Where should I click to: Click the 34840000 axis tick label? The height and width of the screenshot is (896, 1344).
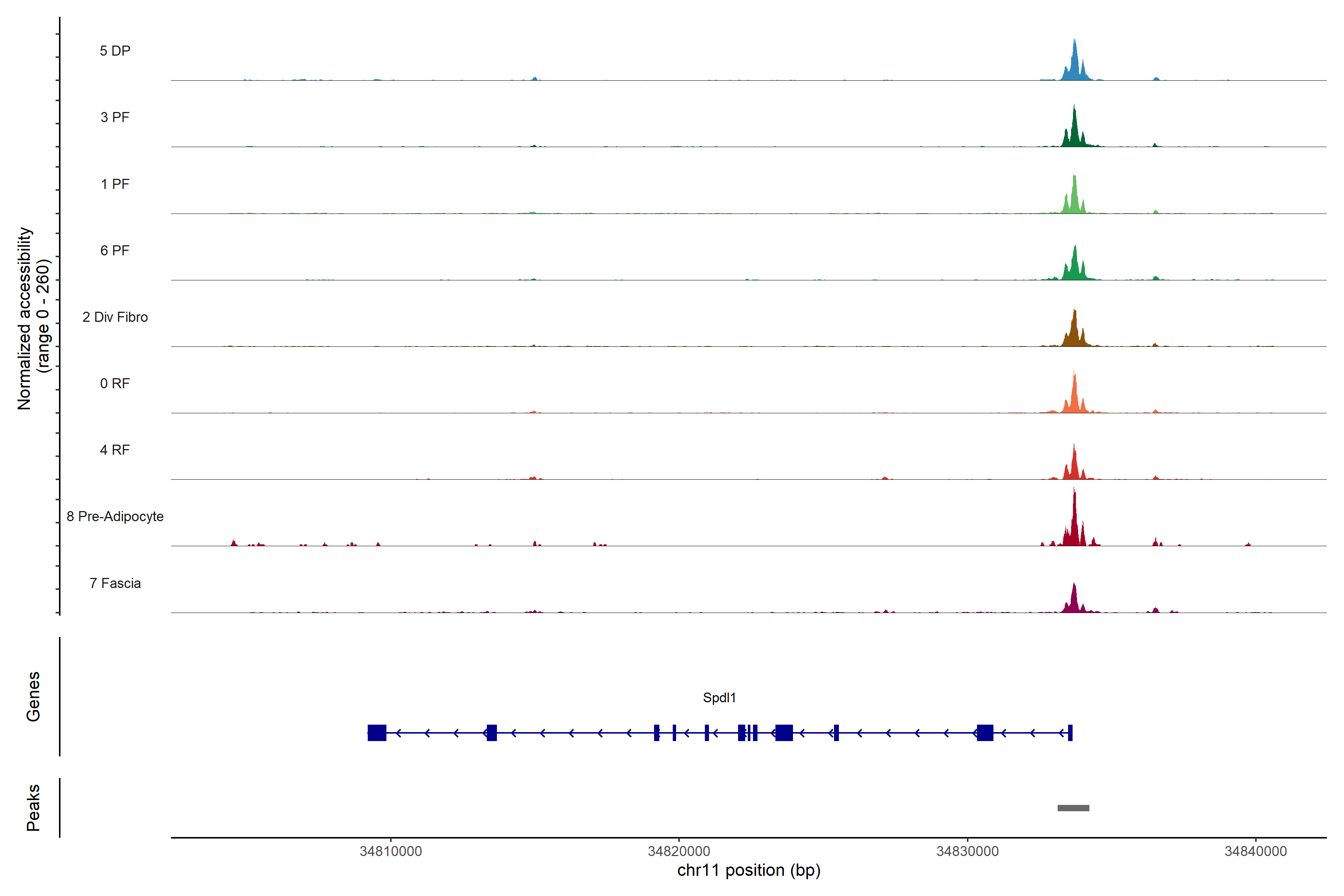pyautogui.click(x=1256, y=852)
